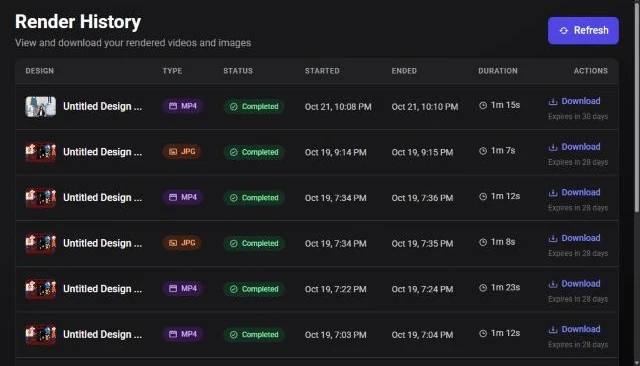Click Completed status in 7:03 PM row
This screenshot has height=366, width=640.
tap(254, 335)
